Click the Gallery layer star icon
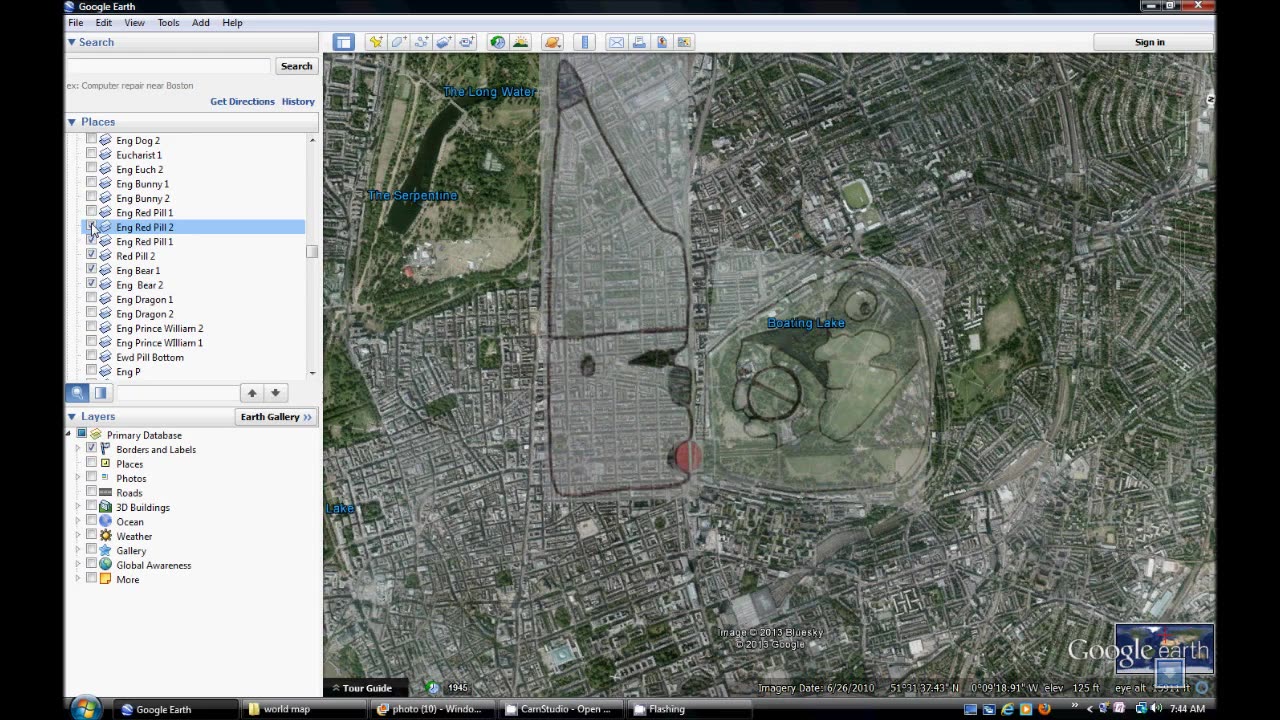 (x=105, y=550)
